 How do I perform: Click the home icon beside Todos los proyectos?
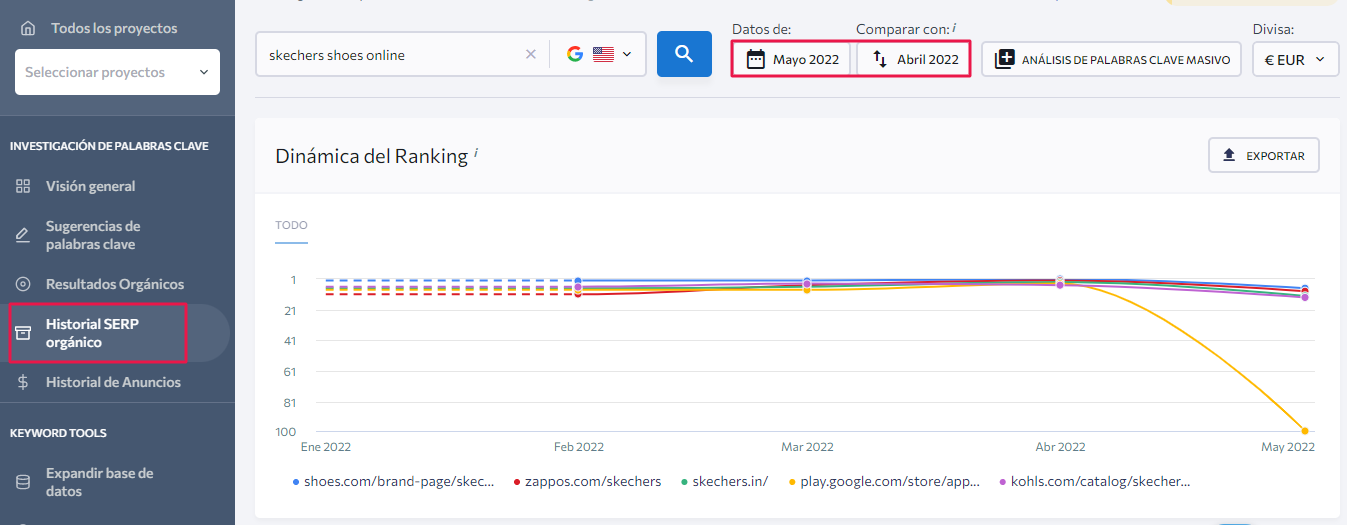[28, 28]
